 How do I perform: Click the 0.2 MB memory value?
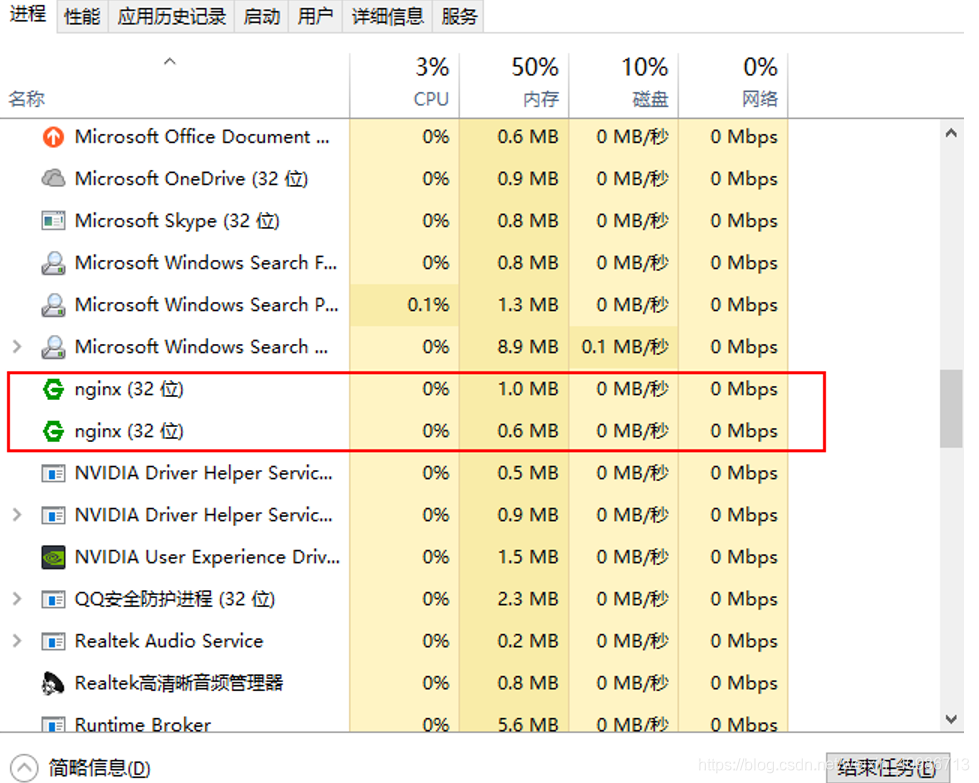[528, 641]
